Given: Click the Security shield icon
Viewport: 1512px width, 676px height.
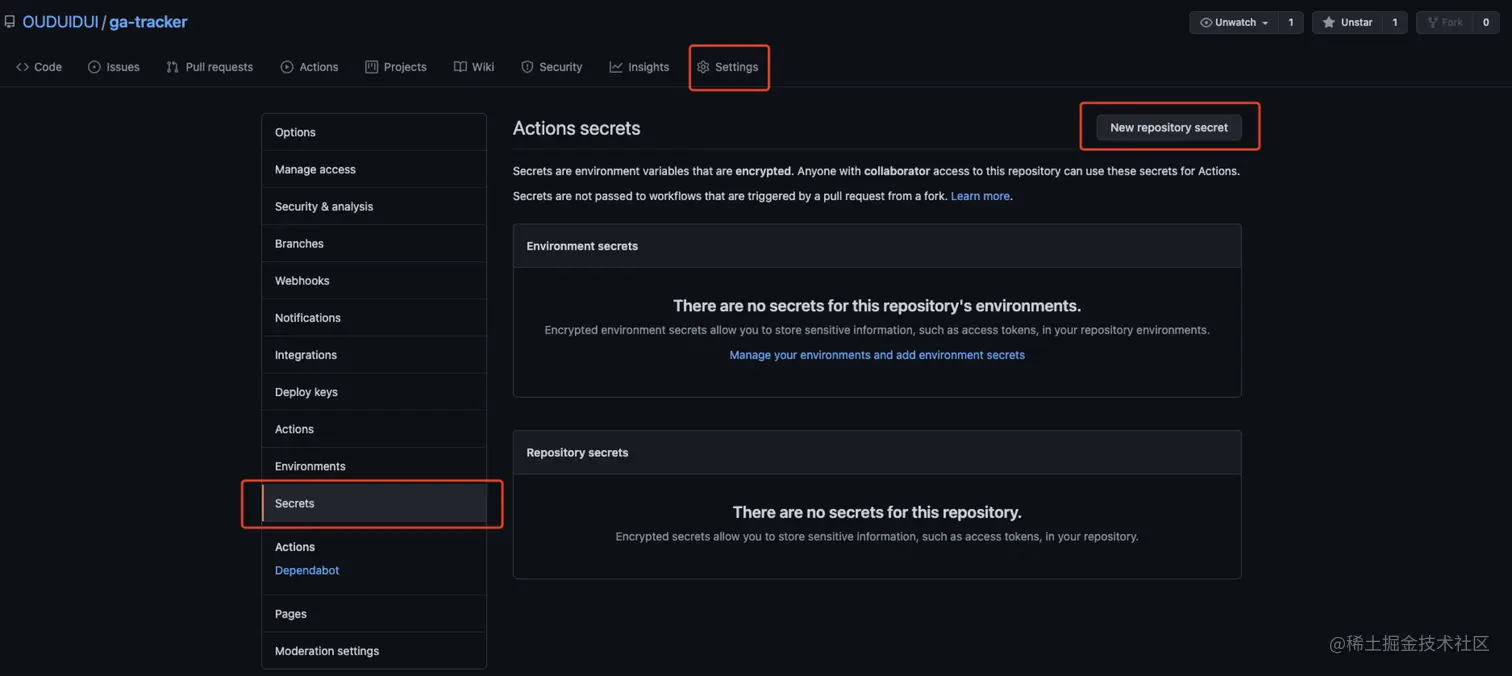Looking at the screenshot, I should coord(527,67).
